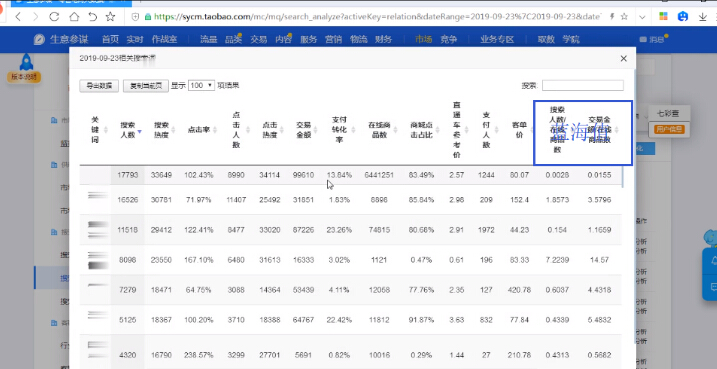Reload page with the refresh icon
Image resolution: width=717 pixels, height=369 pixels.
click(54, 17)
